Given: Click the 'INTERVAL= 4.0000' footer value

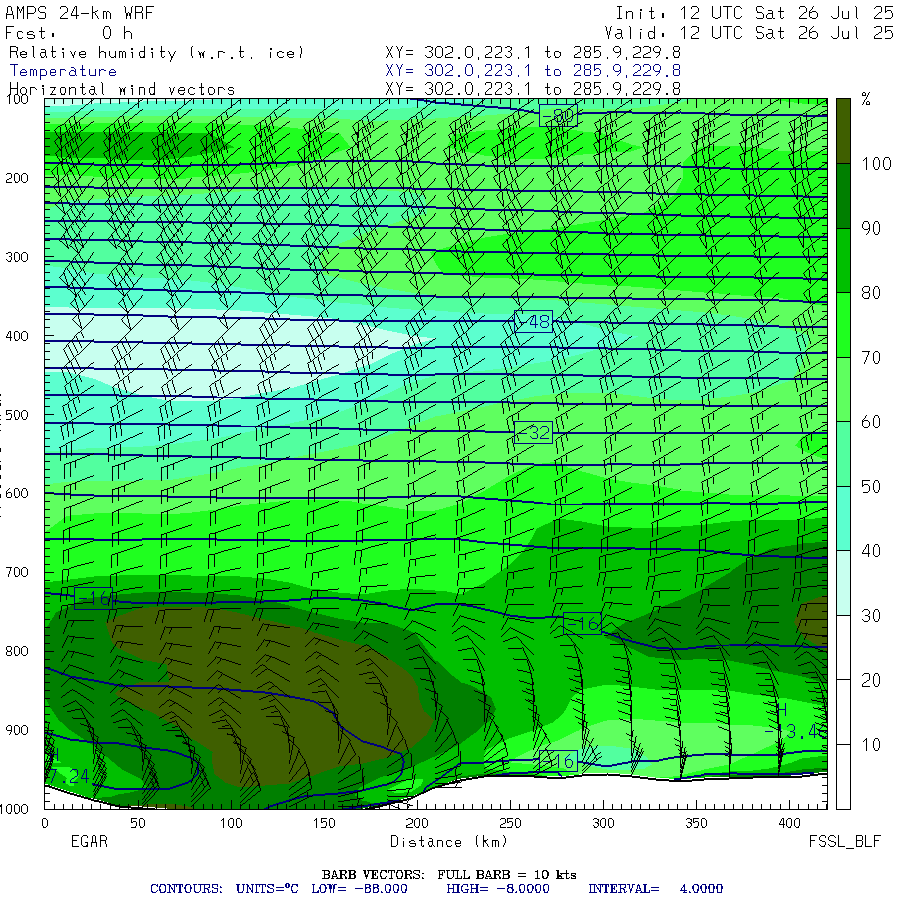Looking at the screenshot, I should click(x=655, y=889).
